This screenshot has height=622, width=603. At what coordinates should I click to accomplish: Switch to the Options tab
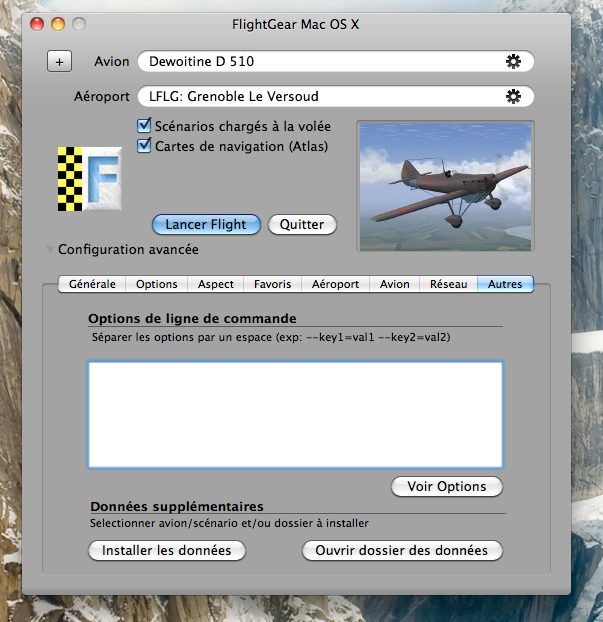pos(156,284)
